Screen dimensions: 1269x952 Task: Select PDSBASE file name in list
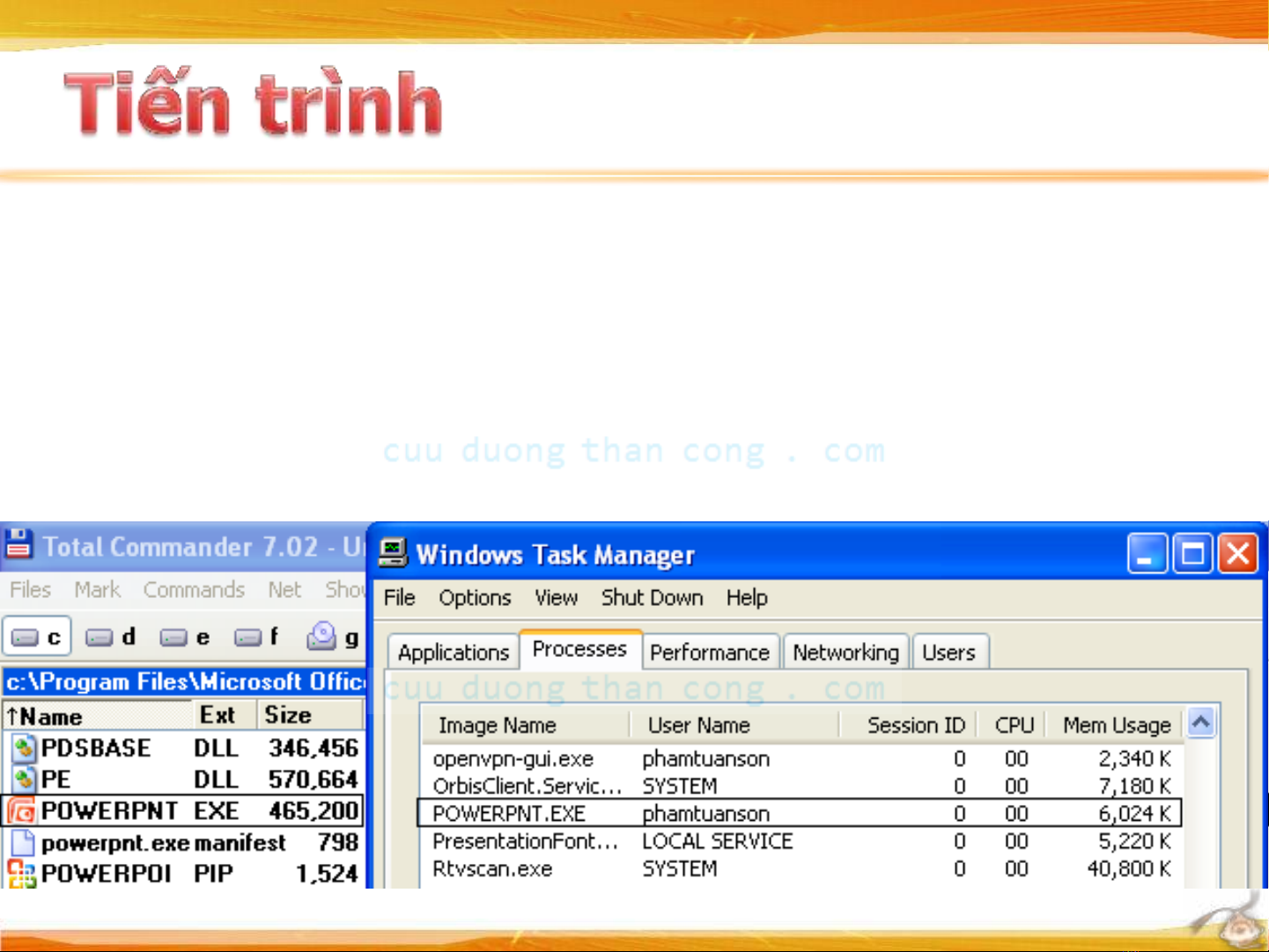coord(96,749)
